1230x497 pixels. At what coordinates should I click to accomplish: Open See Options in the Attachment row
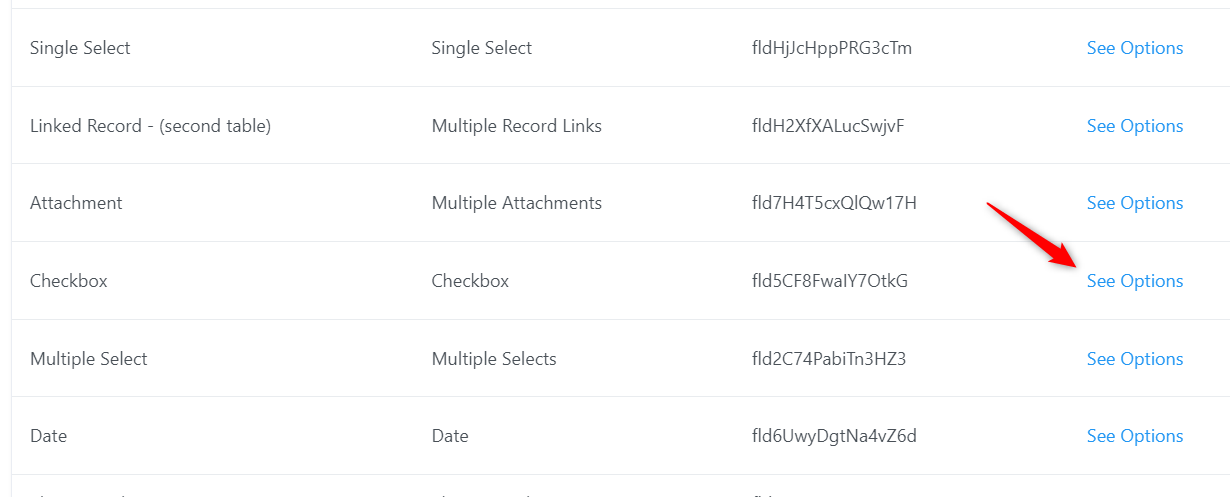[1134, 203]
